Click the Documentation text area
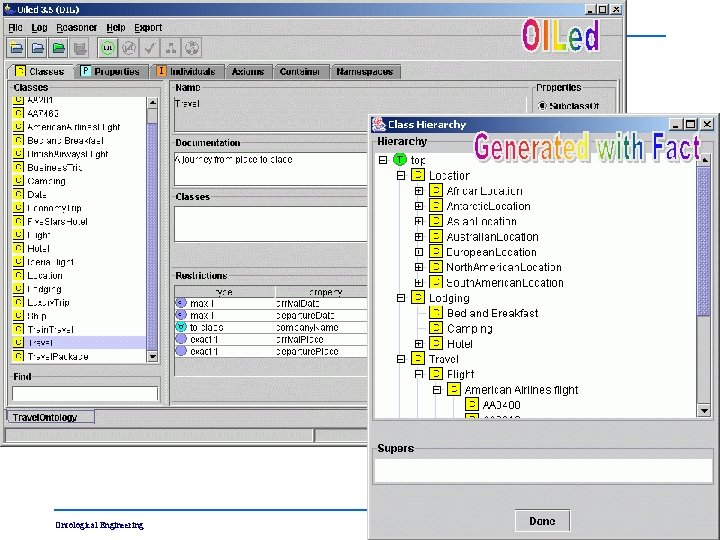This screenshot has width=720, height=540. coord(271,169)
